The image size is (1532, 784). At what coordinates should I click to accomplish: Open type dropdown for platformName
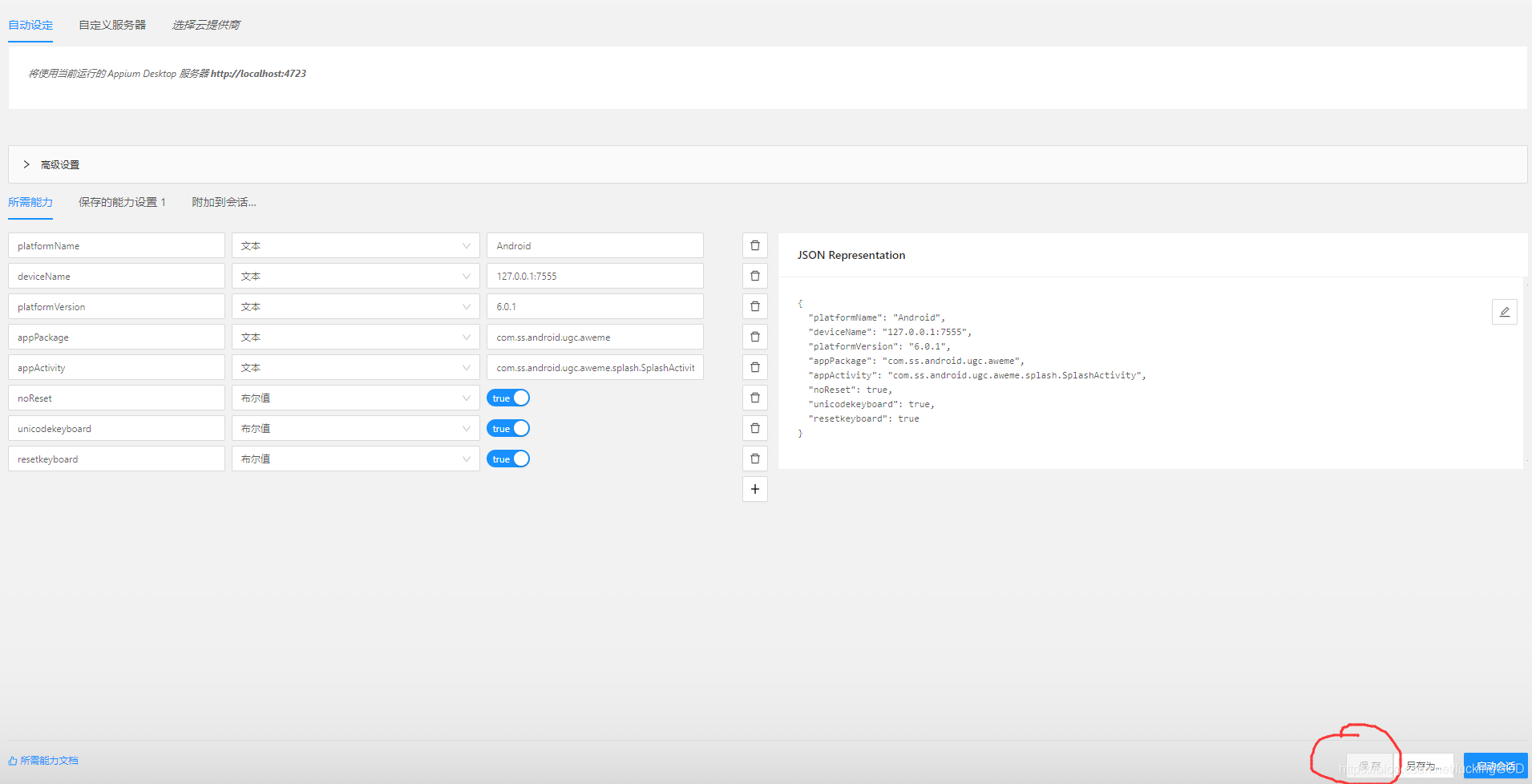point(356,245)
